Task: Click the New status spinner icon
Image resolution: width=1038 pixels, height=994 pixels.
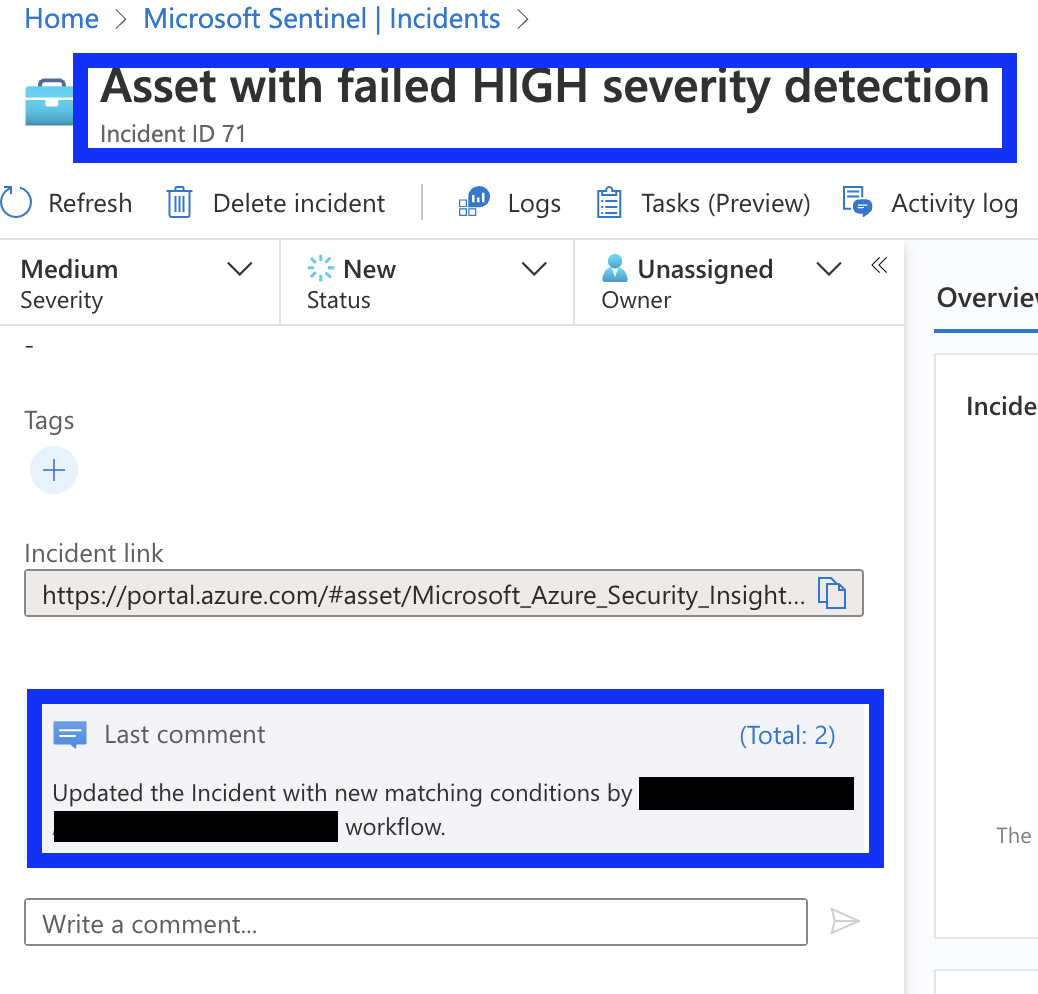Action: [x=320, y=269]
